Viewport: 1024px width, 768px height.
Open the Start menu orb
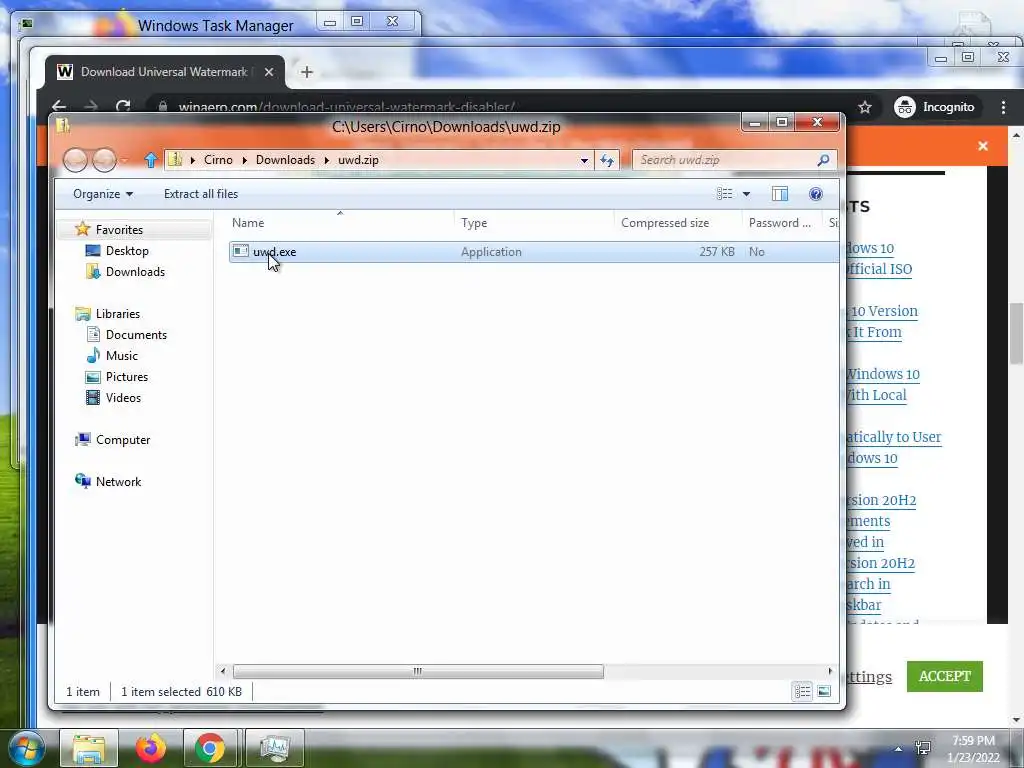coord(27,749)
